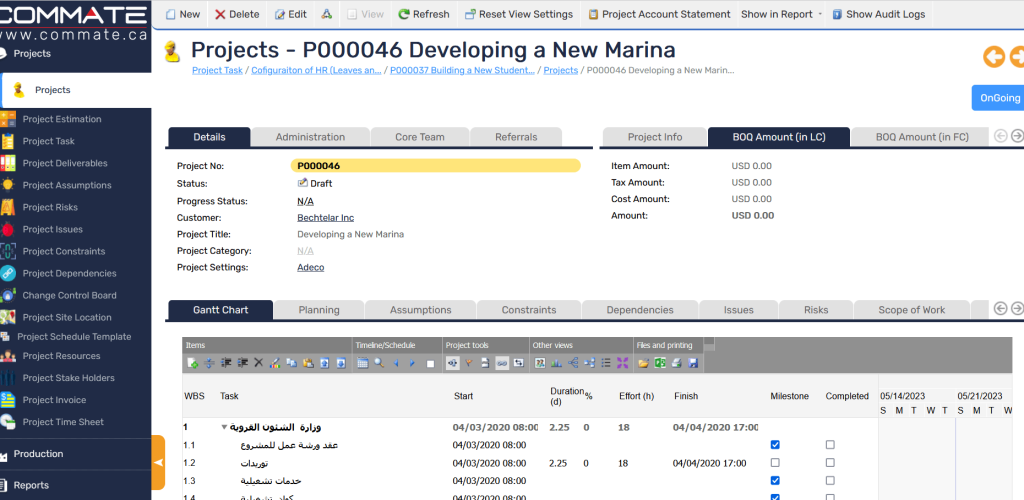Click the move item up icon
The image size is (1024, 500).
click(x=325, y=363)
